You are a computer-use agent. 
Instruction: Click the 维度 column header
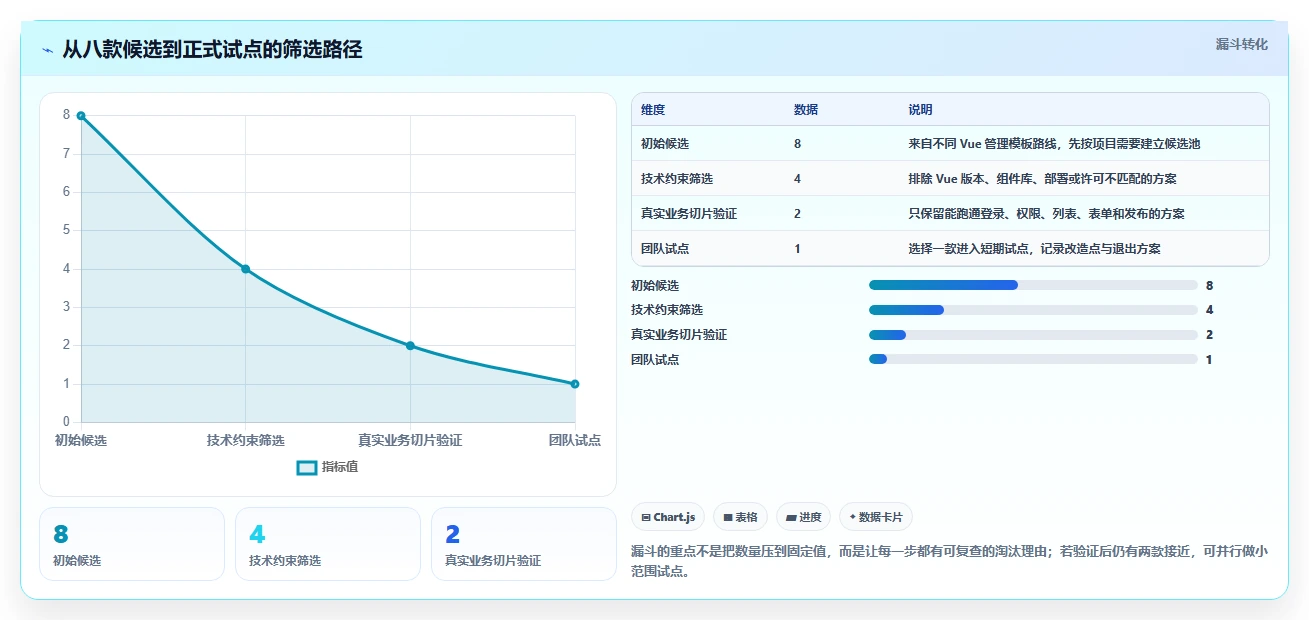click(x=653, y=110)
